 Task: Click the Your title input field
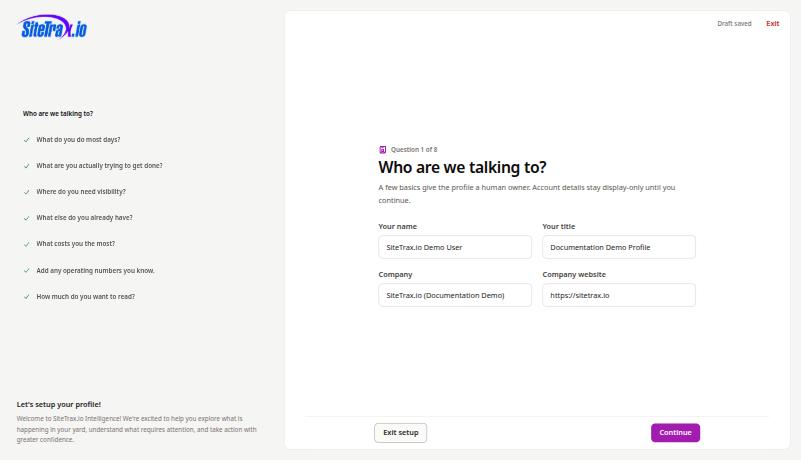(619, 247)
